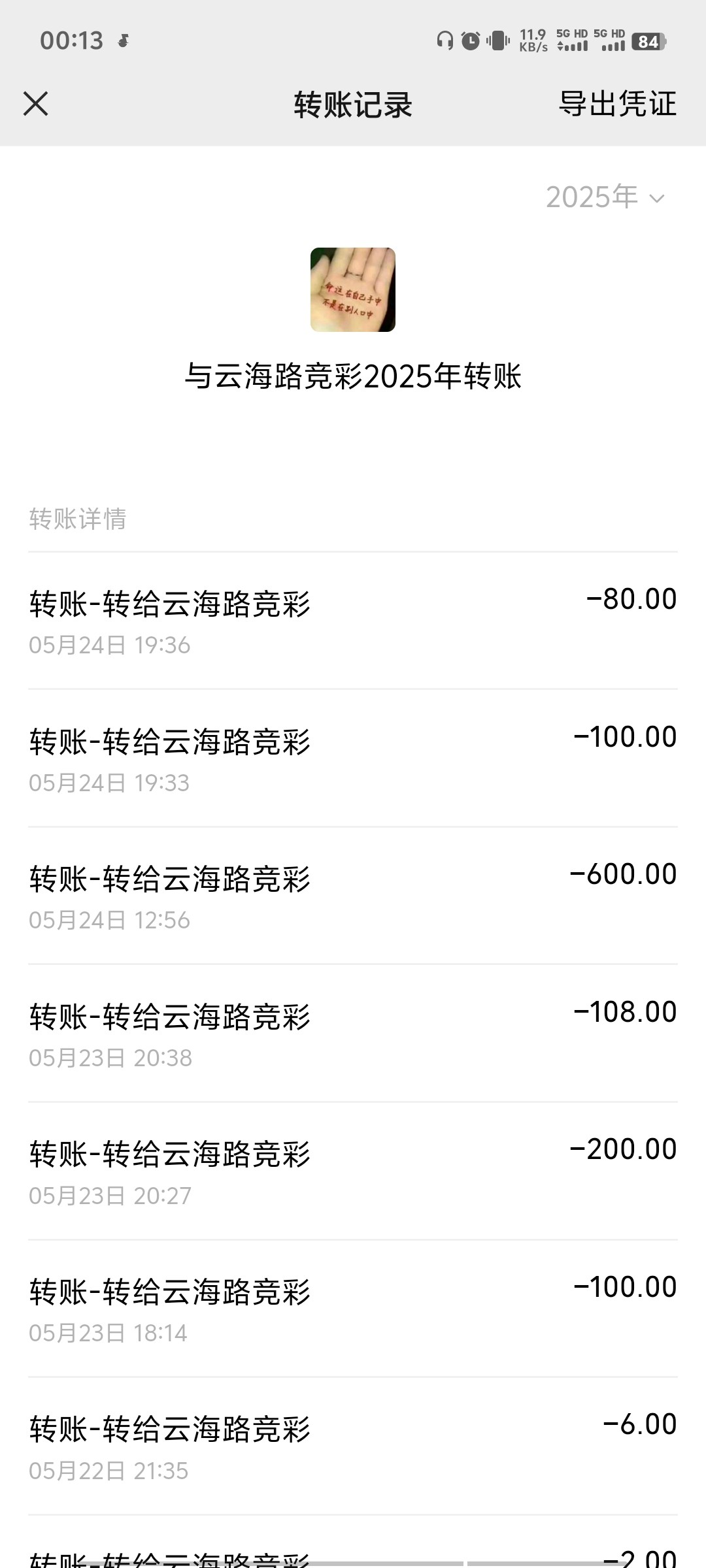Tap the chevron arrow beside 2025年
This screenshot has width=706, height=1568.
656,199
